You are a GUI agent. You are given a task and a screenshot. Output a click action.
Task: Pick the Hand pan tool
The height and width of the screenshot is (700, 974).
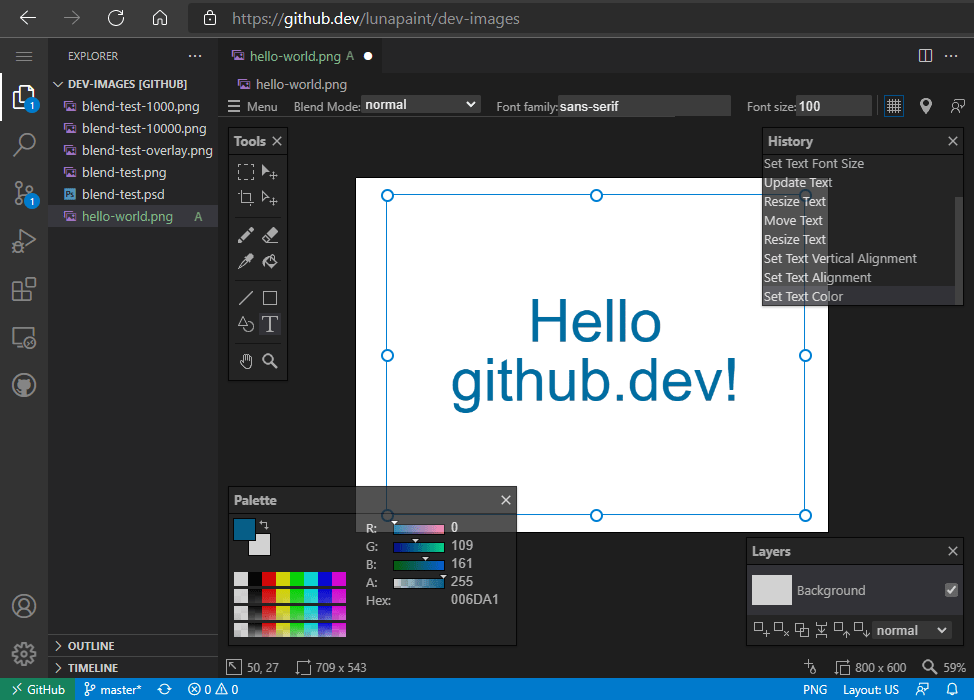(246, 361)
